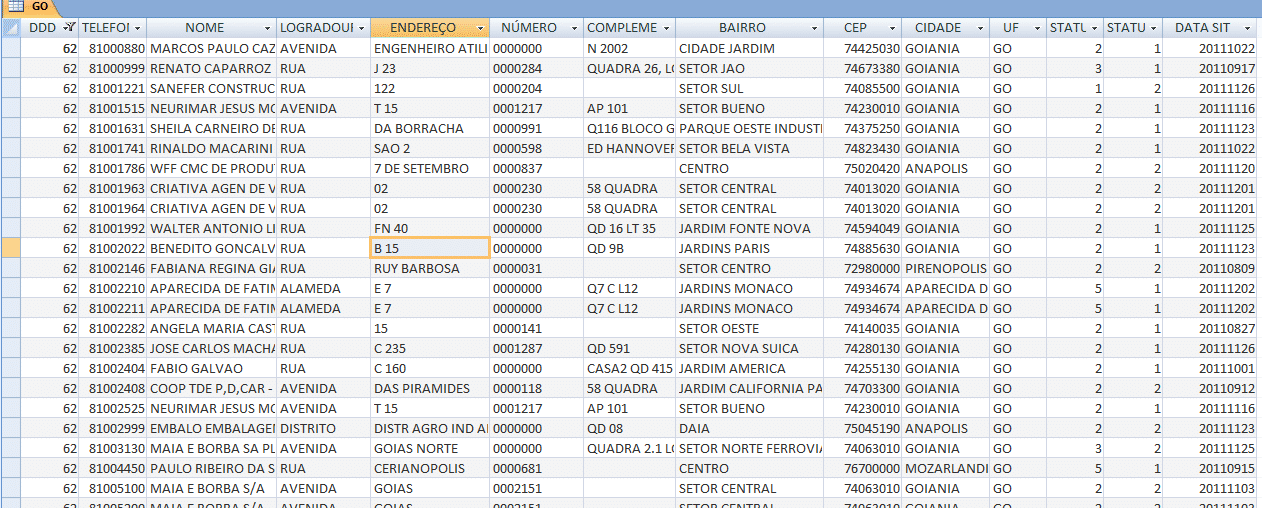The image size is (1262, 508).
Task: Click city cell PIRENOPOLIS
Action: (x=946, y=268)
